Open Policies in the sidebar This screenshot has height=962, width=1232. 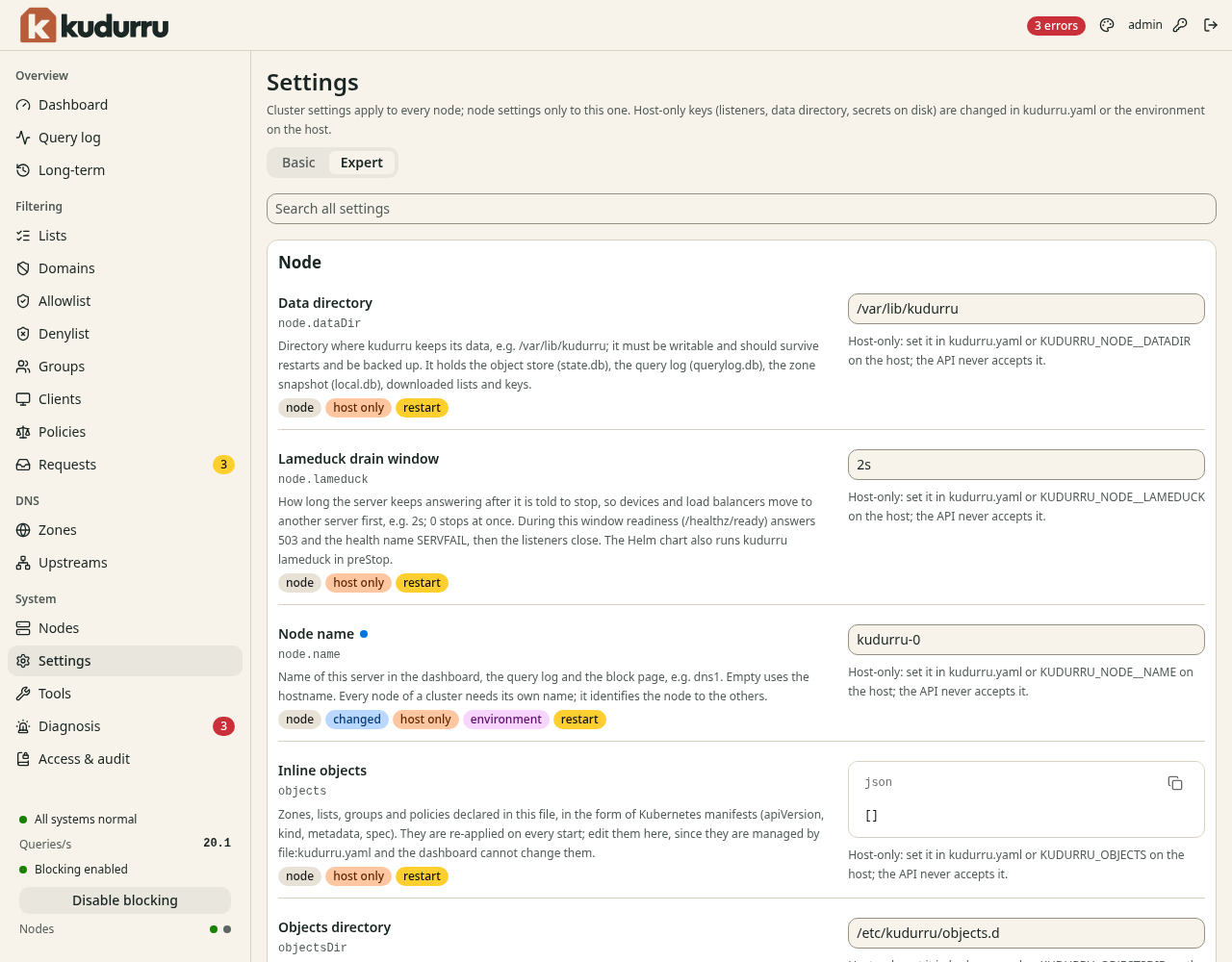pyautogui.click(x=125, y=432)
